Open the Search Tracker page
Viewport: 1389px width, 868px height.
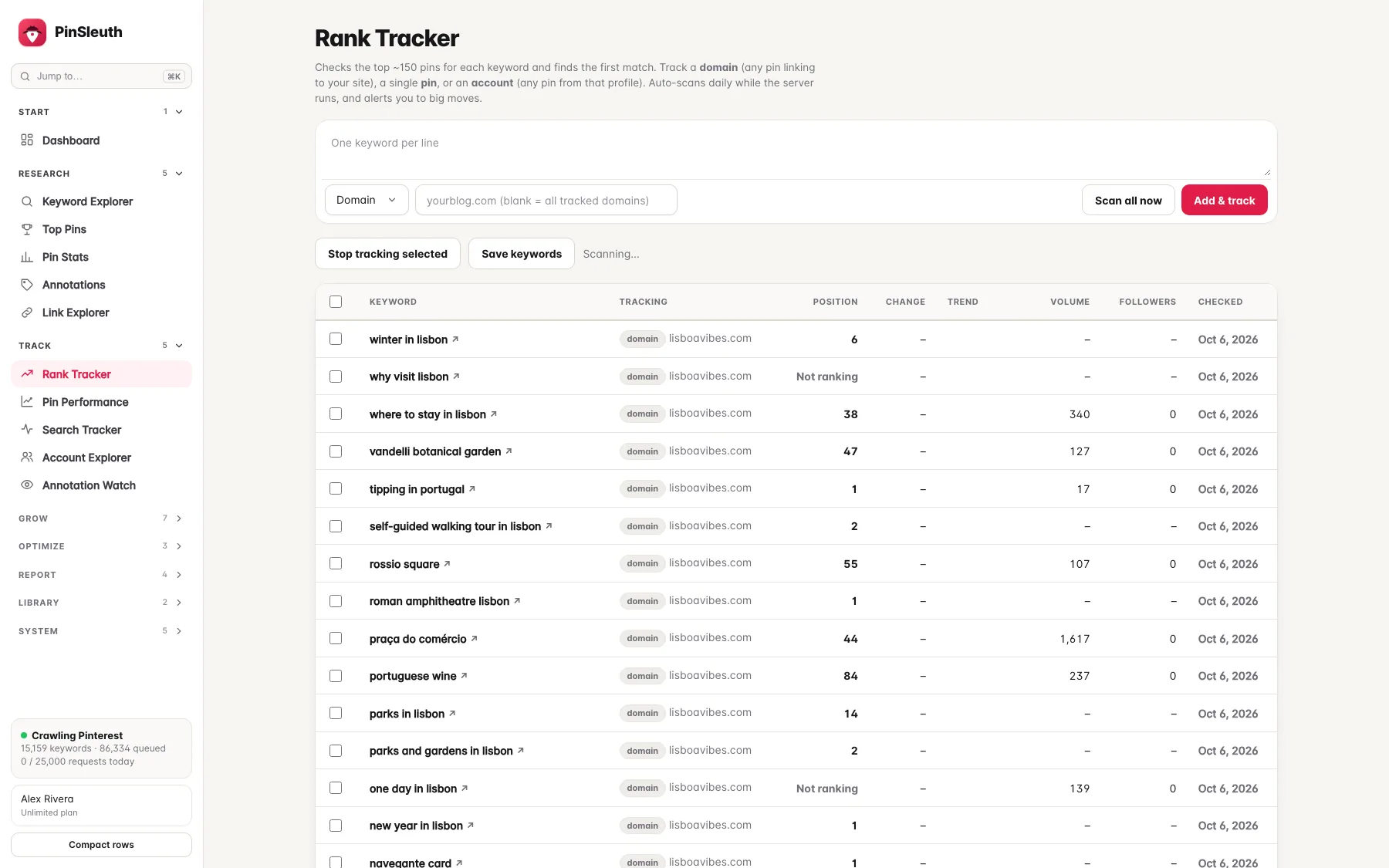pos(101,430)
